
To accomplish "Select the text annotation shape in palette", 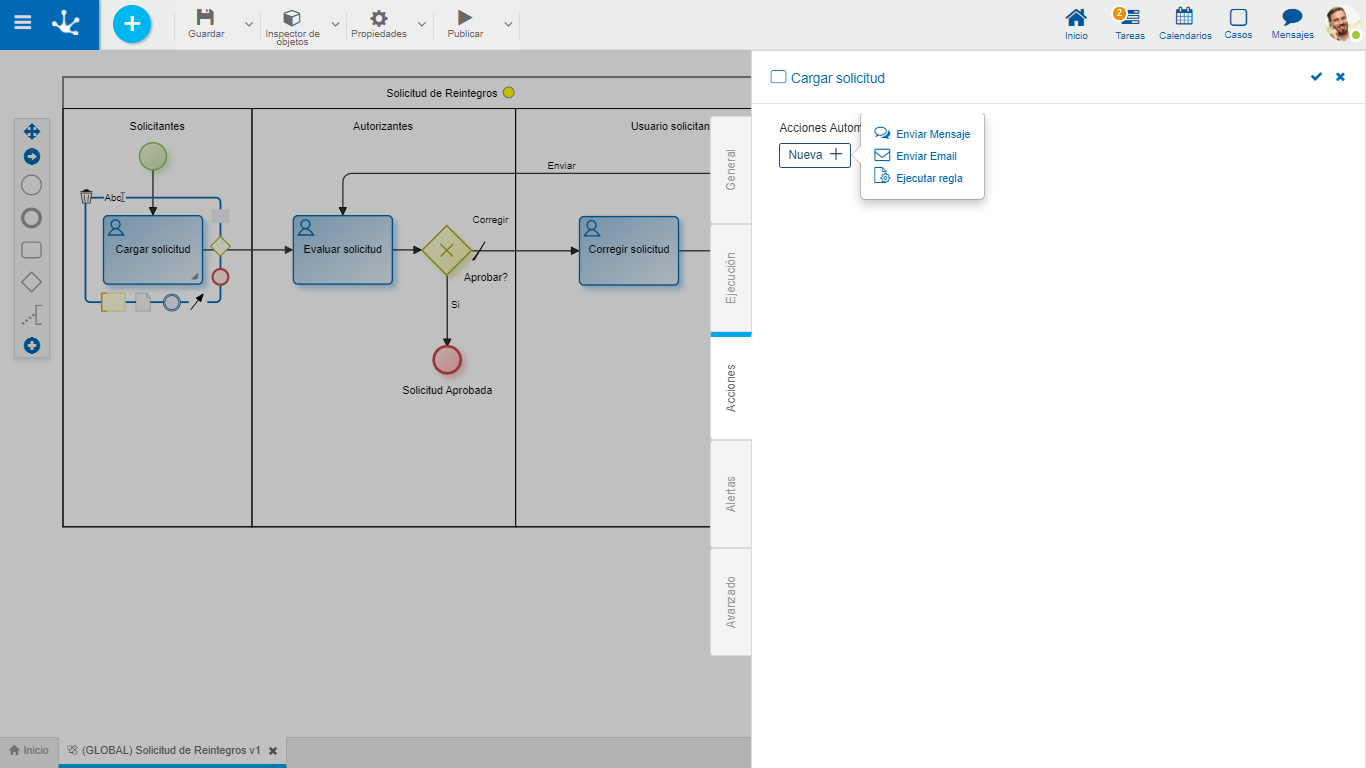I will (x=32, y=317).
